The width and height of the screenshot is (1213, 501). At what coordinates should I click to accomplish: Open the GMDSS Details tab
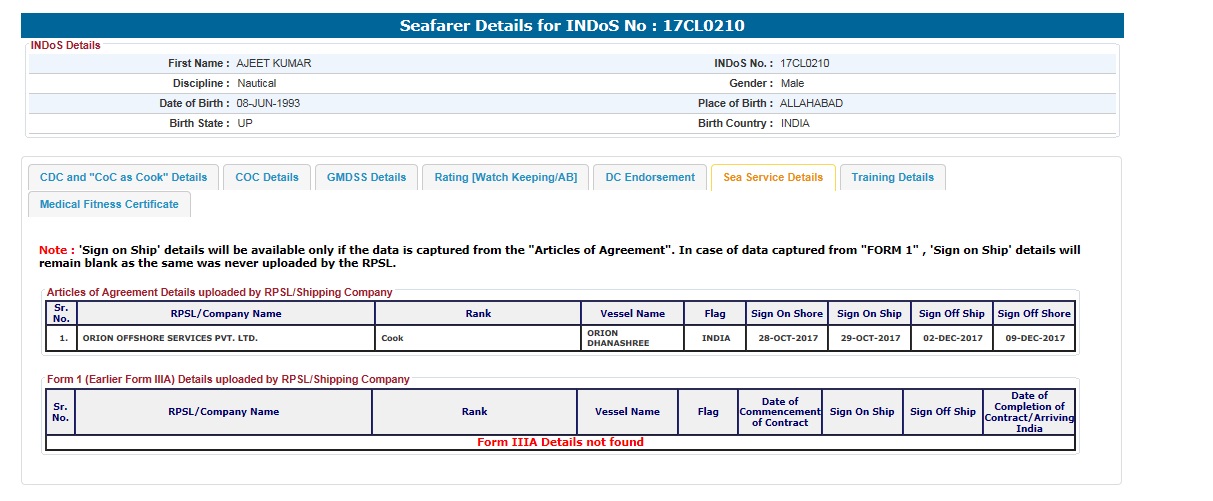[x=367, y=177]
